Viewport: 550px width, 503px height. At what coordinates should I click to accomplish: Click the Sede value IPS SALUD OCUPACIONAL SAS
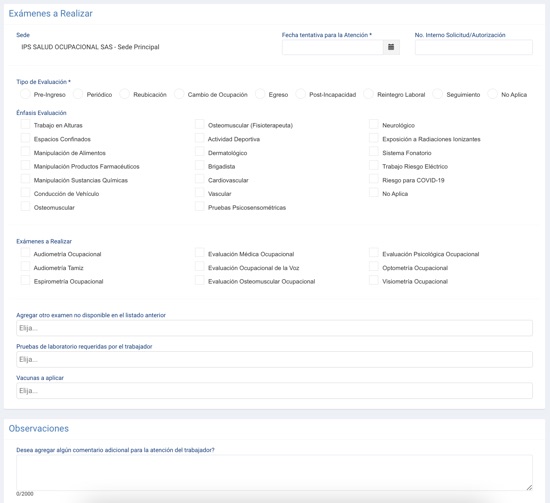pos(90,47)
